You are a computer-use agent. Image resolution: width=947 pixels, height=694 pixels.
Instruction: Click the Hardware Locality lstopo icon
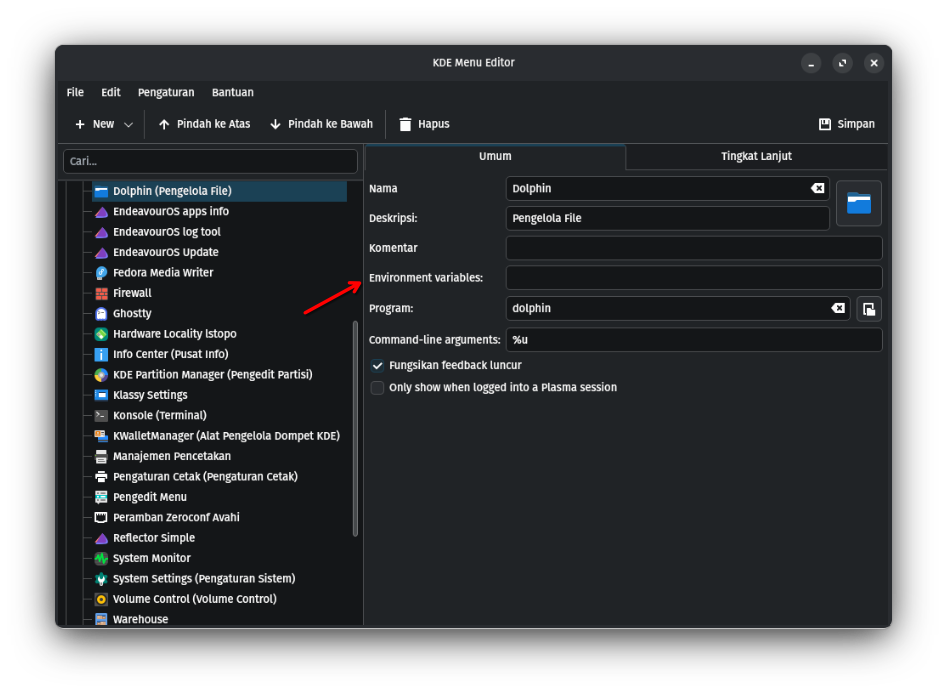click(x=101, y=334)
